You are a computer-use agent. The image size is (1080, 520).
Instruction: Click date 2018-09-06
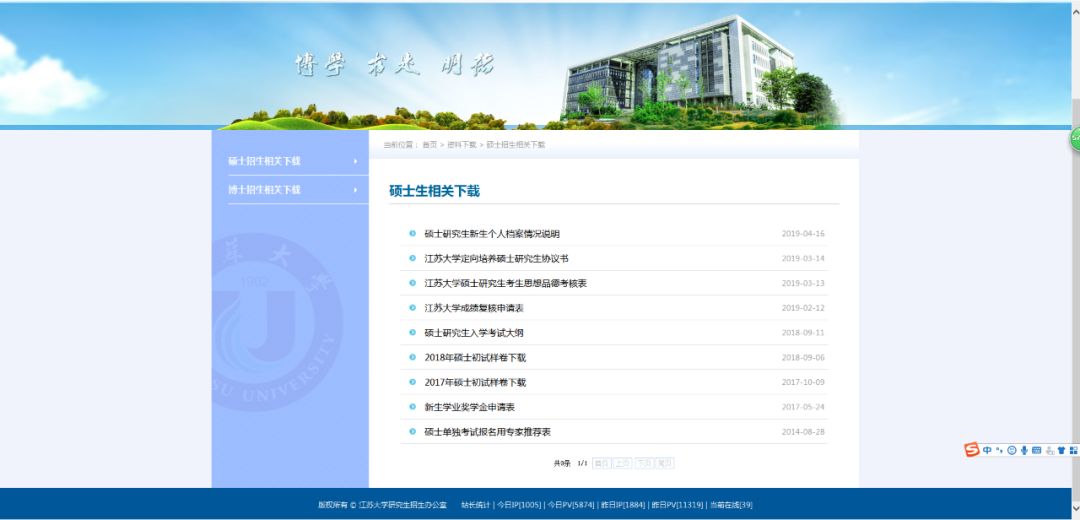pos(803,358)
